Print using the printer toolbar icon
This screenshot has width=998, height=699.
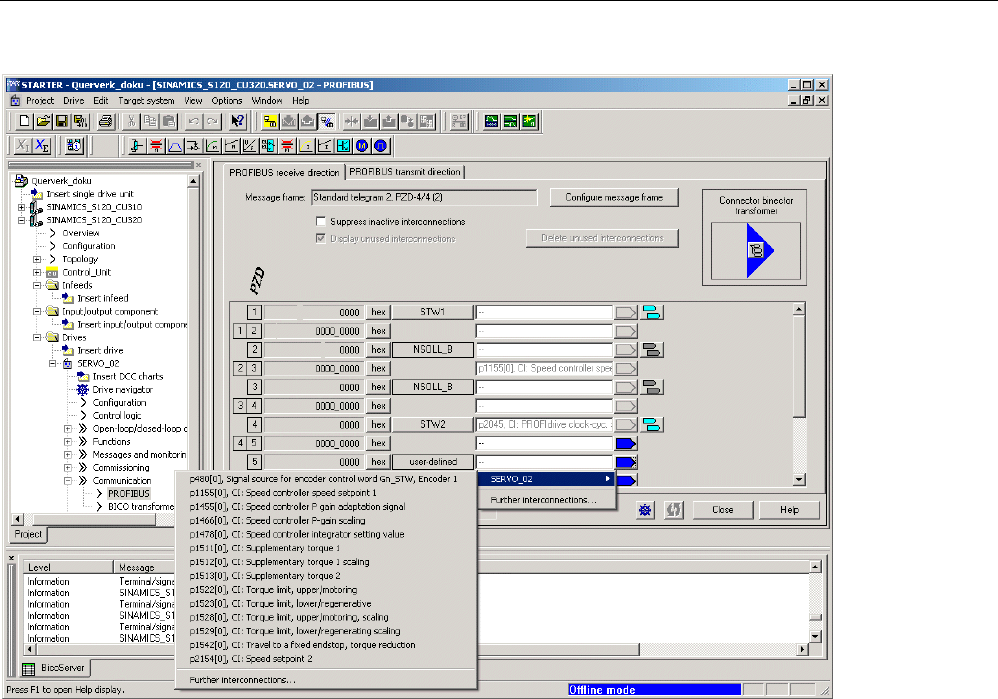pyautogui.click(x=106, y=121)
